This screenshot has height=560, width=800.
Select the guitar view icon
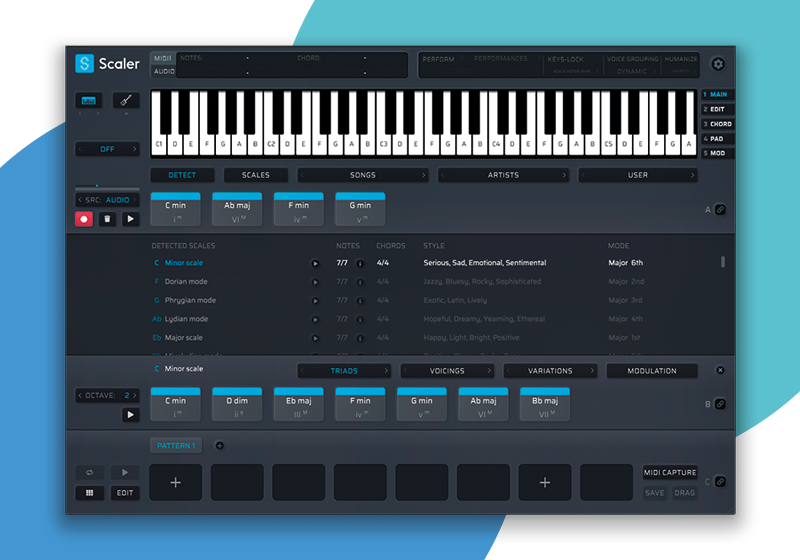(126, 100)
